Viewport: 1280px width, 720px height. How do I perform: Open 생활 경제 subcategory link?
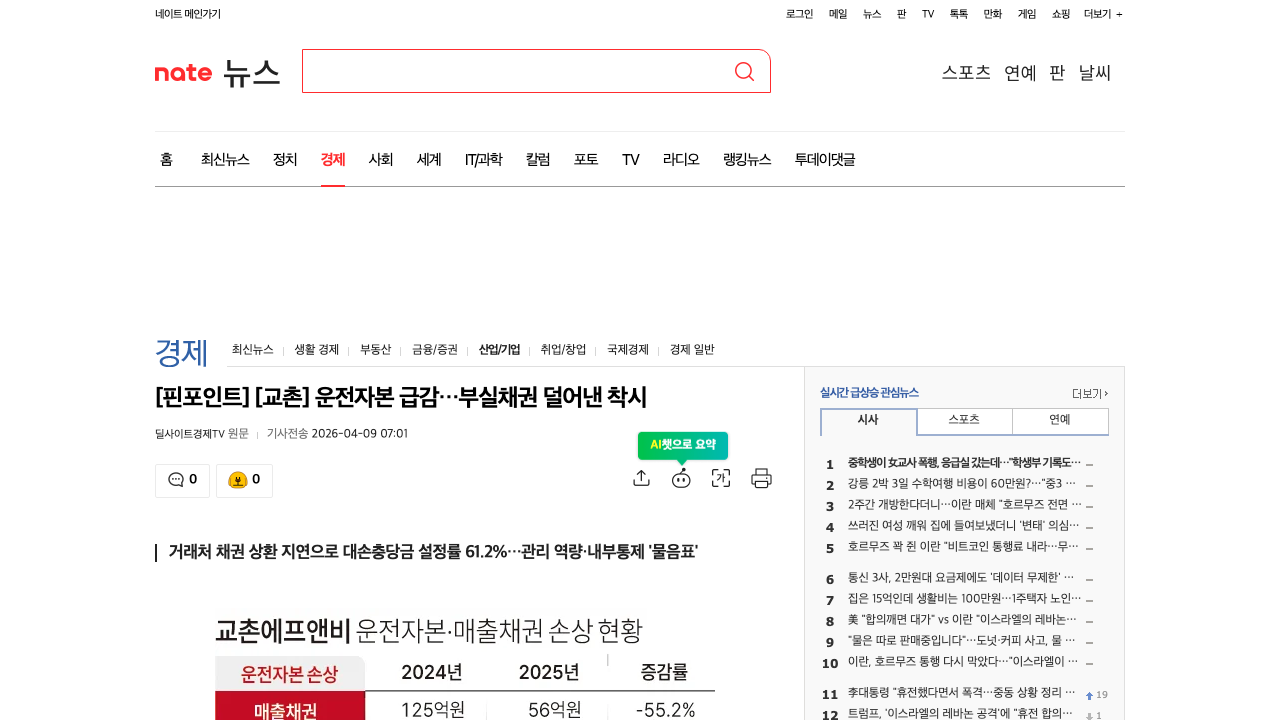(315, 350)
